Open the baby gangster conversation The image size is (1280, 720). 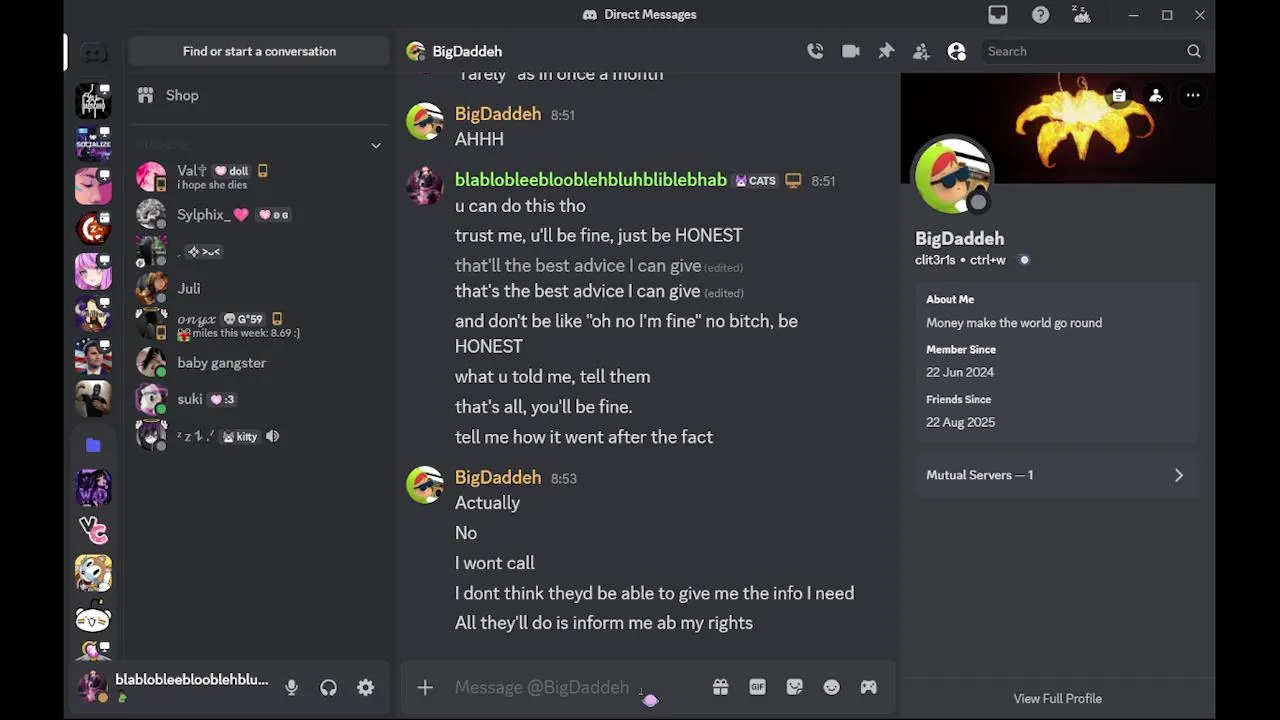221,363
